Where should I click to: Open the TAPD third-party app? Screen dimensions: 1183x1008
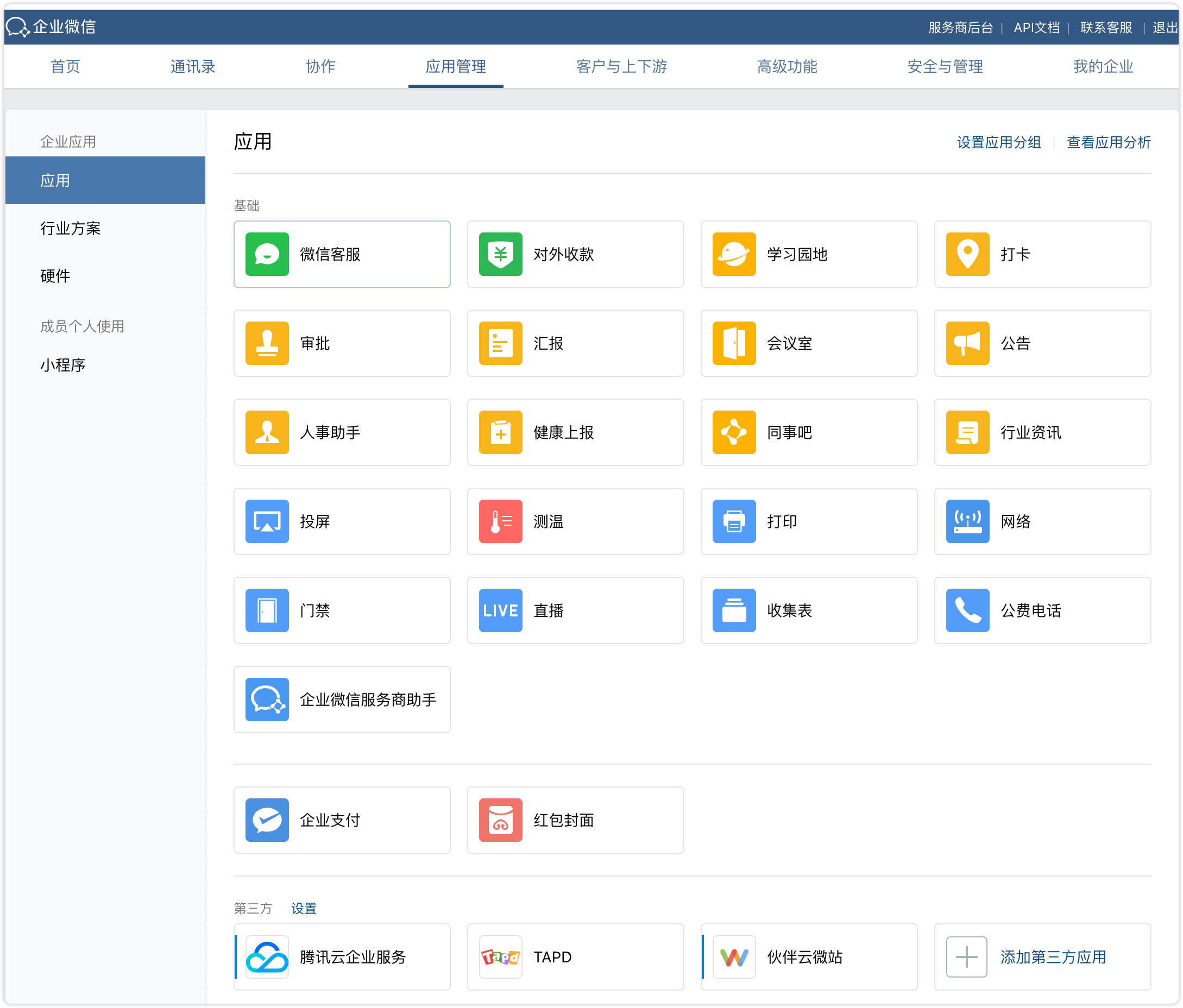[575, 957]
